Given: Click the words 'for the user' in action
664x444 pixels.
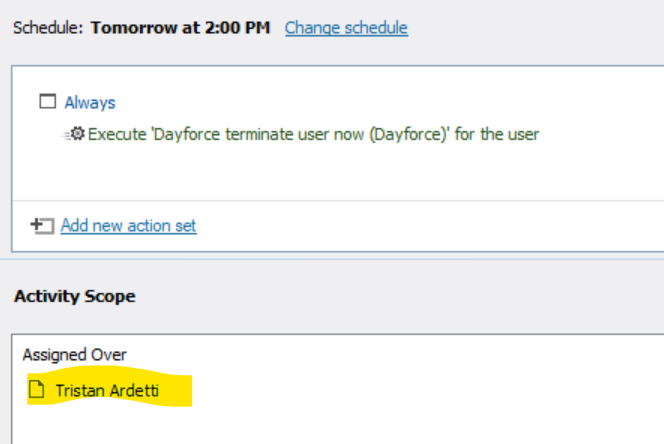Looking at the screenshot, I should coord(497,134).
